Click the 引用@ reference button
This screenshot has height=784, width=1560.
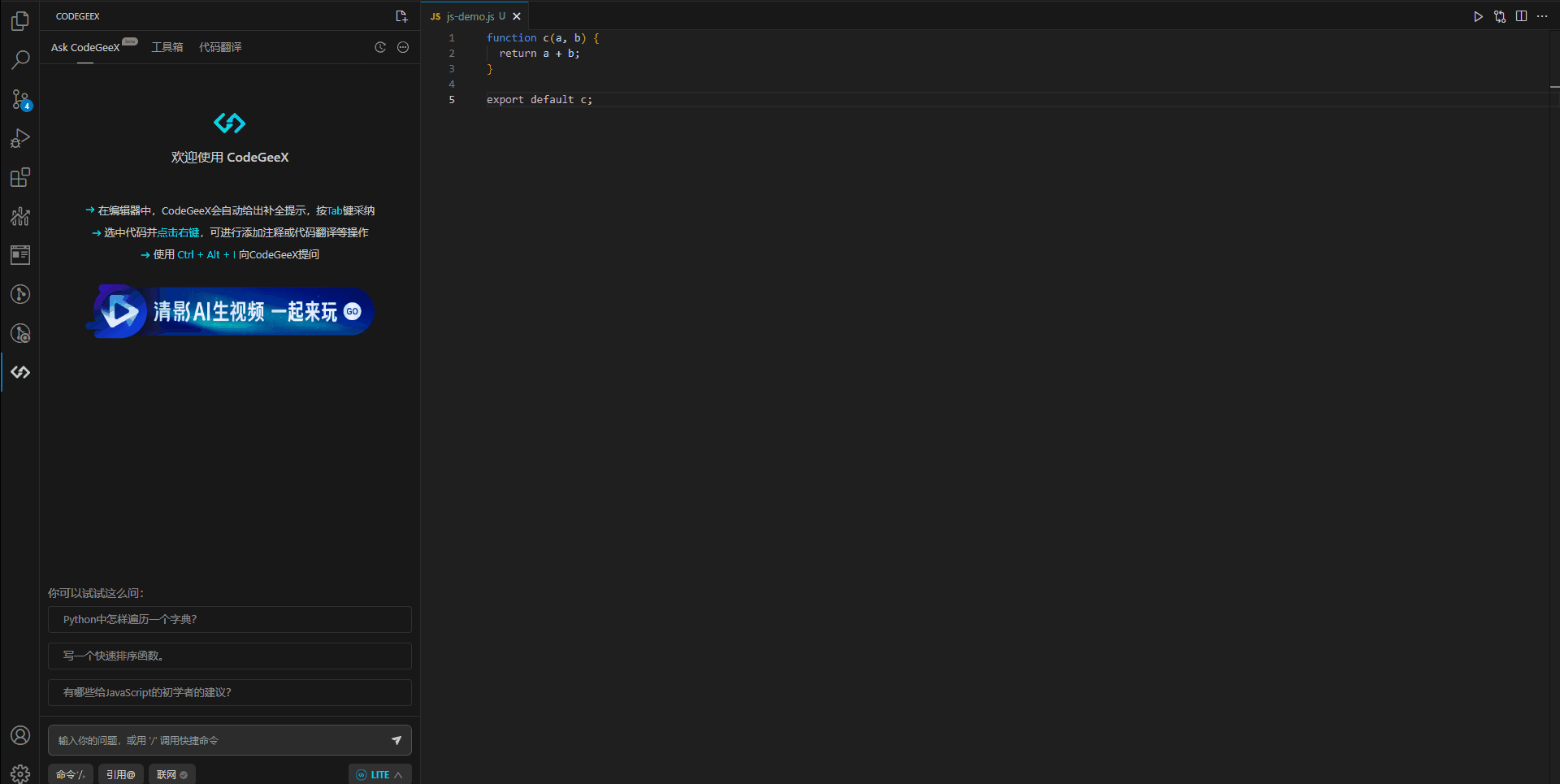click(121, 774)
